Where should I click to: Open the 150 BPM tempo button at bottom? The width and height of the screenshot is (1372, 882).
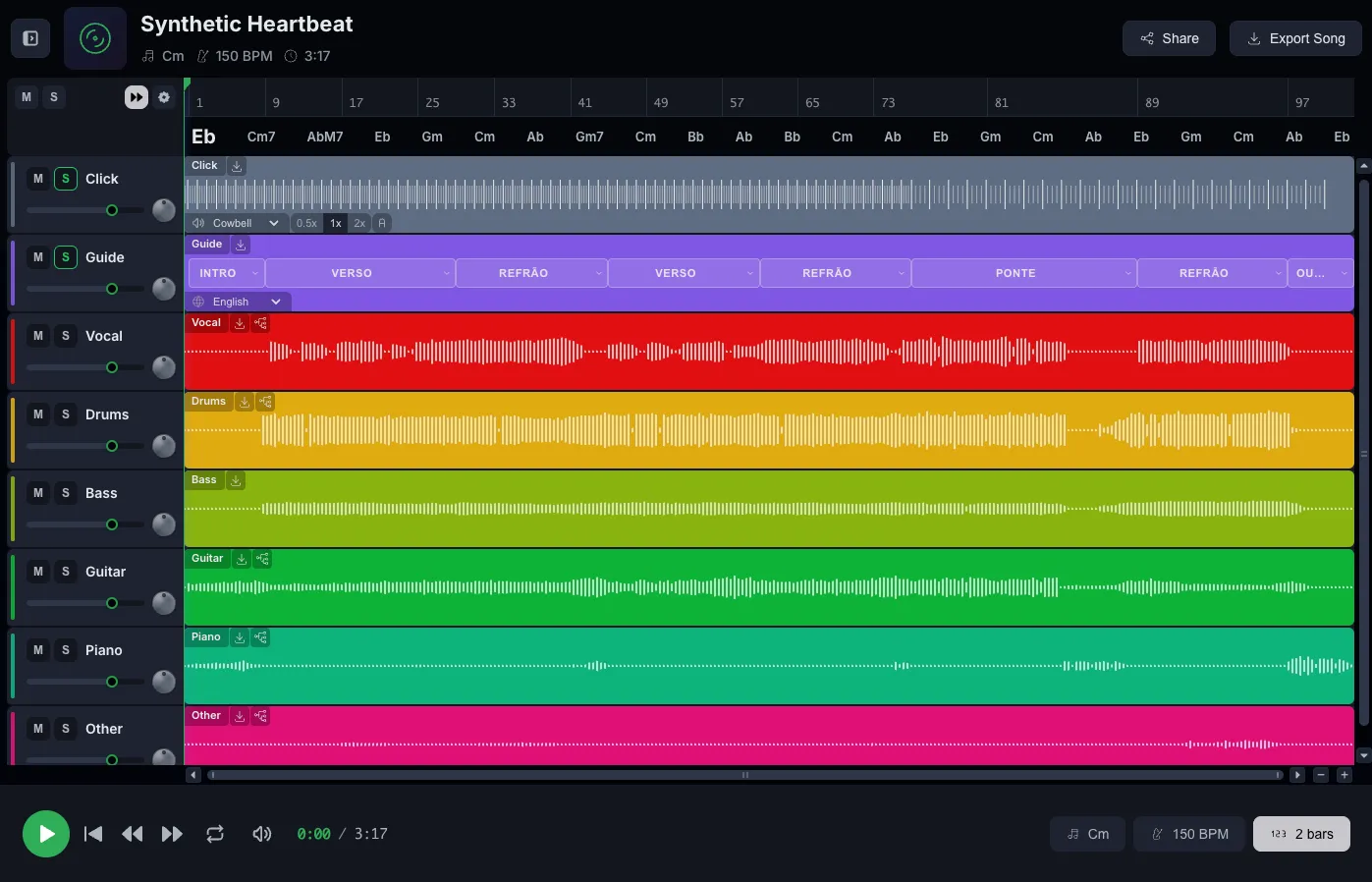[1188, 834]
